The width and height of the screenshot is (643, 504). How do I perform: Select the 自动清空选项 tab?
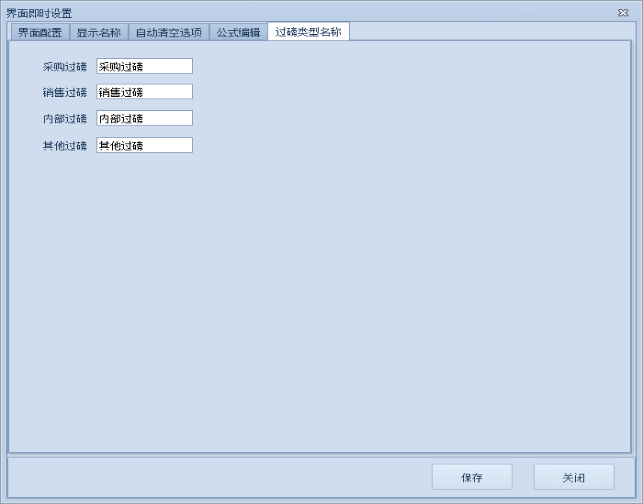169,32
